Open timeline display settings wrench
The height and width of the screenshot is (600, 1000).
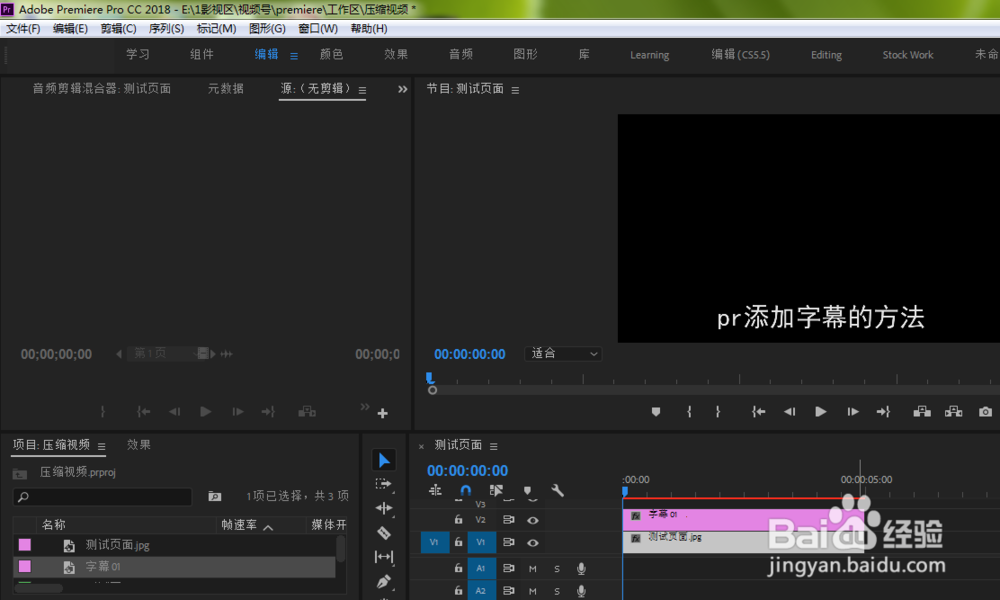[x=557, y=490]
